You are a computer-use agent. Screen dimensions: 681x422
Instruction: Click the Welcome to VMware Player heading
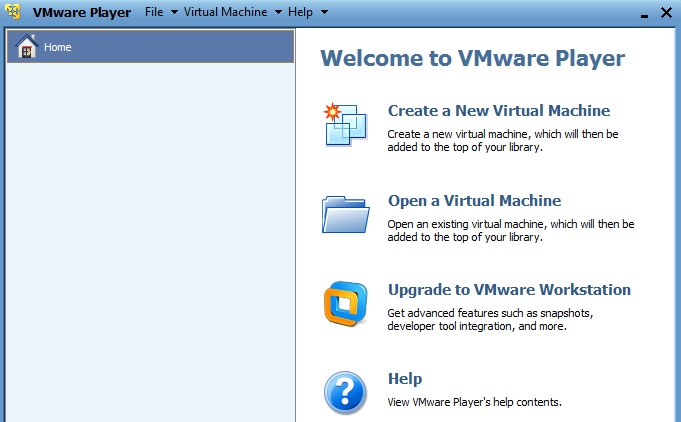point(473,58)
